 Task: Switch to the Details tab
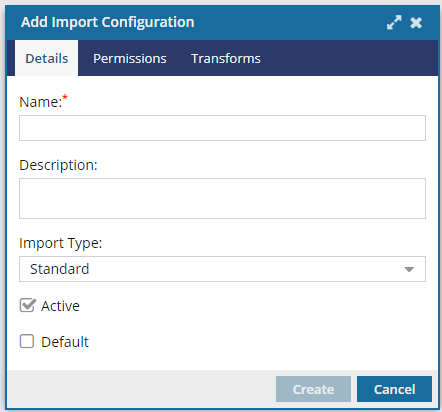pyautogui.click(x=47, y=58)
